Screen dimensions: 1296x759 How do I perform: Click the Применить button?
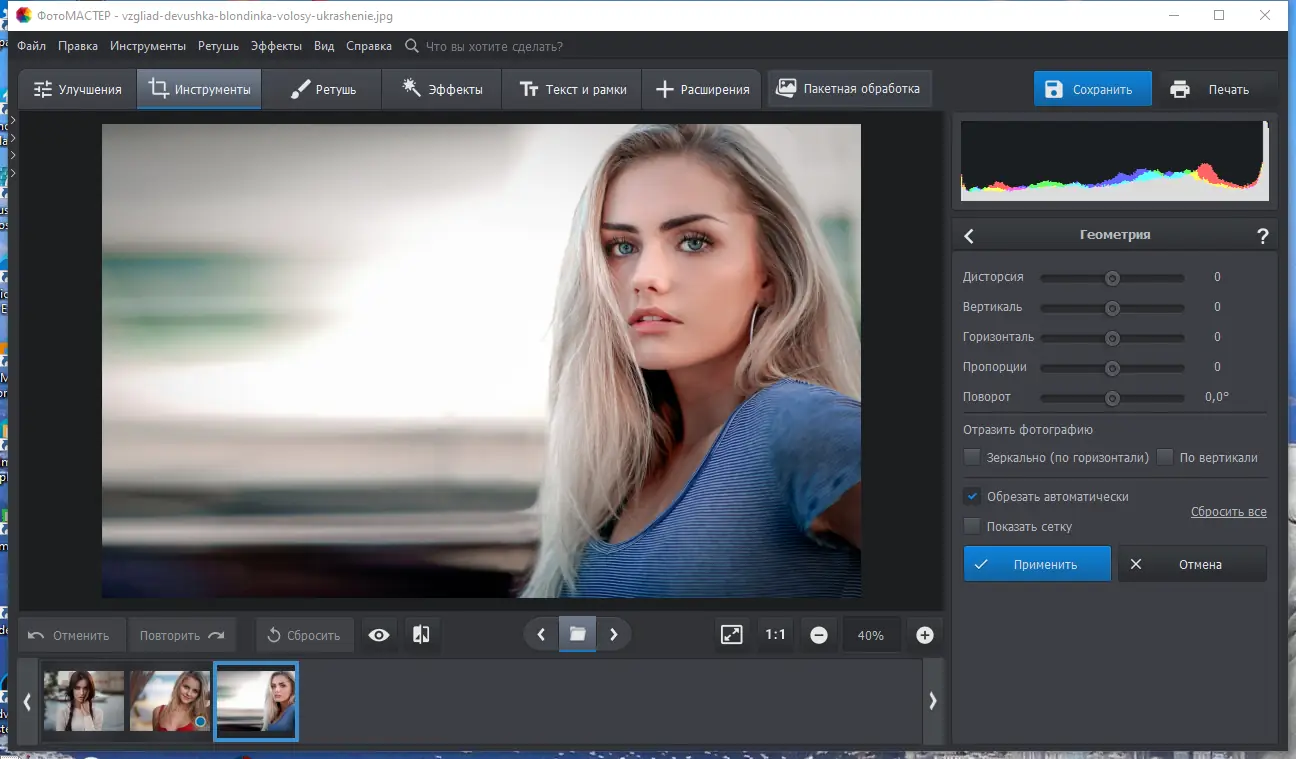[1037, 564]
